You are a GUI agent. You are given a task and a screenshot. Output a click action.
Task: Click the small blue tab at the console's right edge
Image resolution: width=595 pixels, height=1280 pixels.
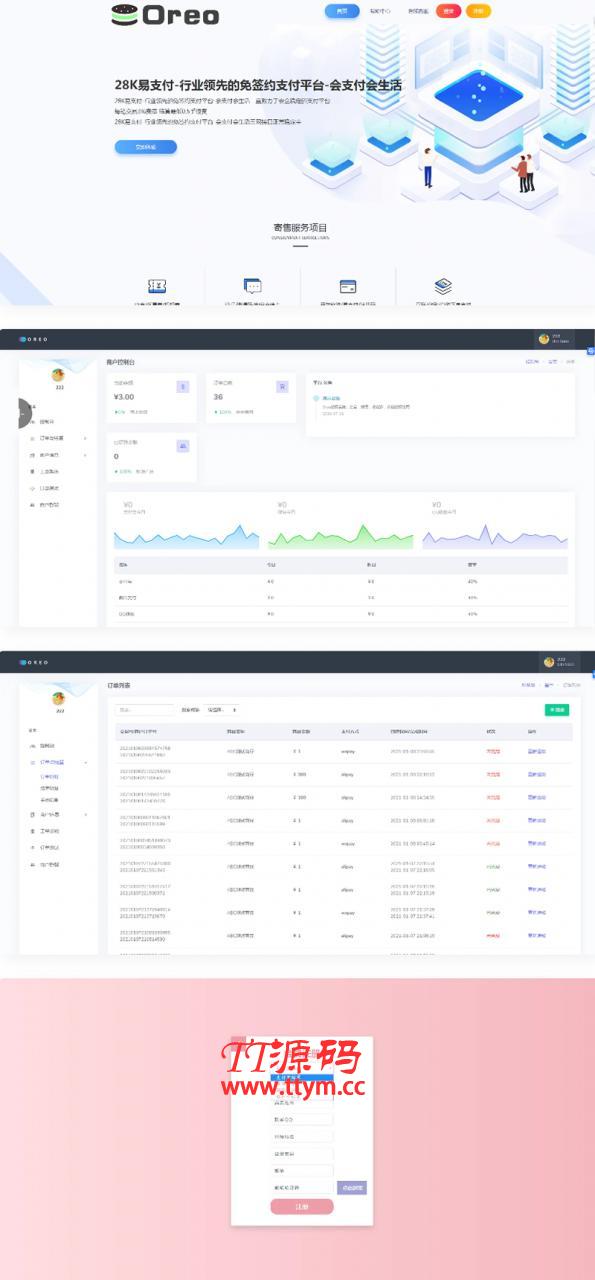(591, 350)
